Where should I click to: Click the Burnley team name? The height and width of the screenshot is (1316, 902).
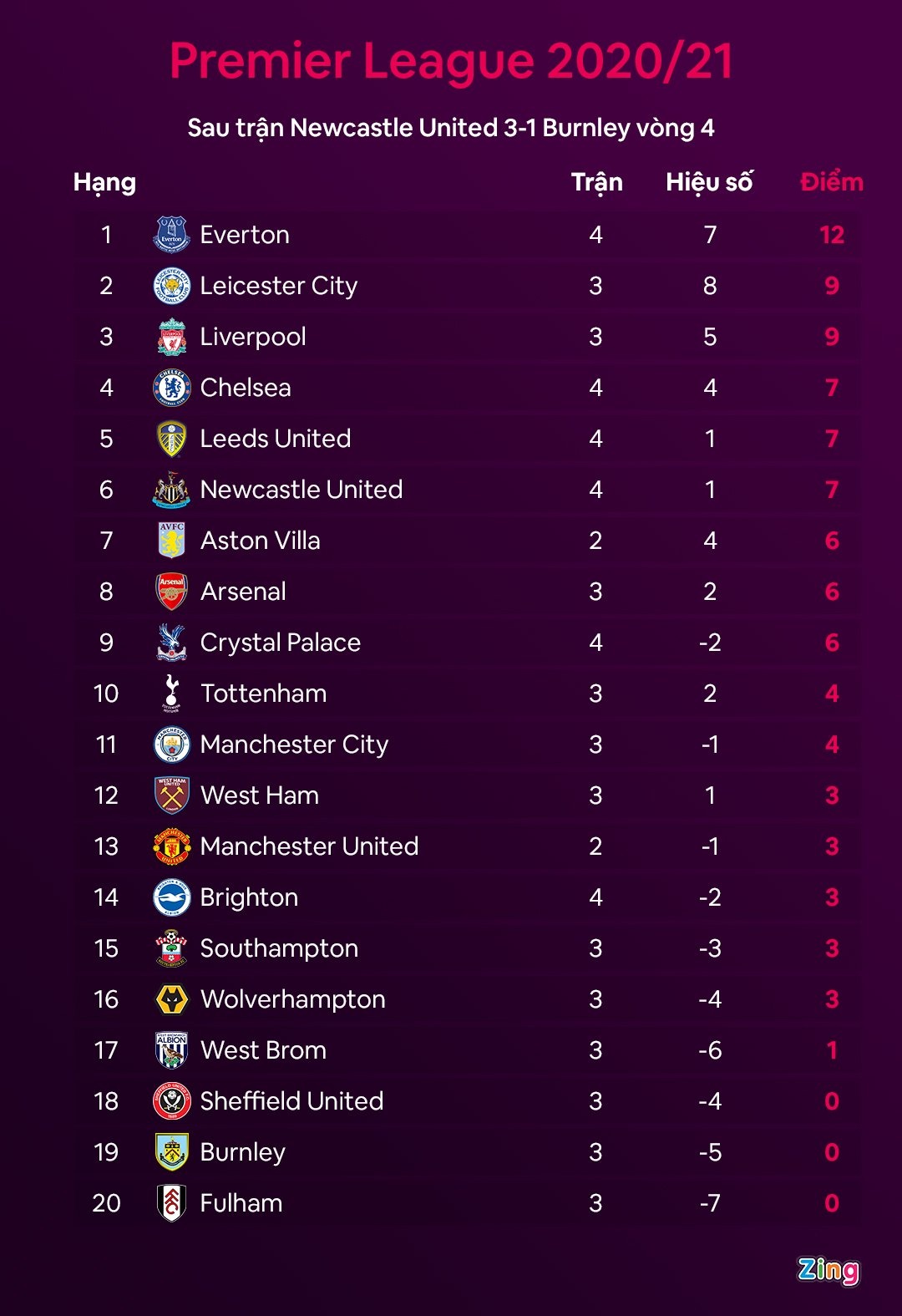pyautogui.click(x=242, y=1152)
